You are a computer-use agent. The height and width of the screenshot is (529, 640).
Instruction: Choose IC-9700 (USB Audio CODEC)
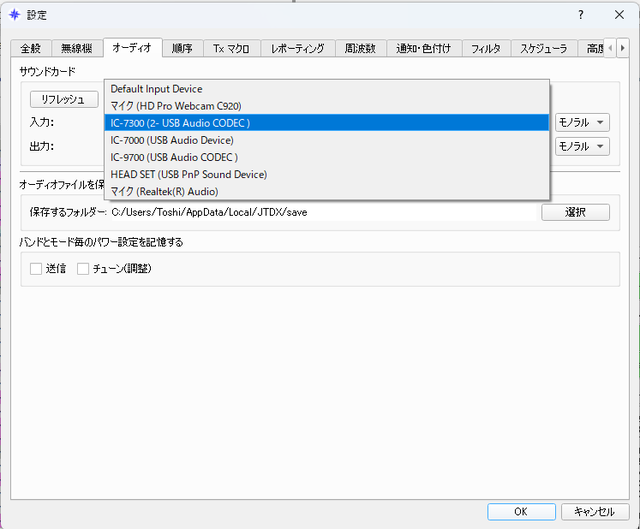pos(327,157)
